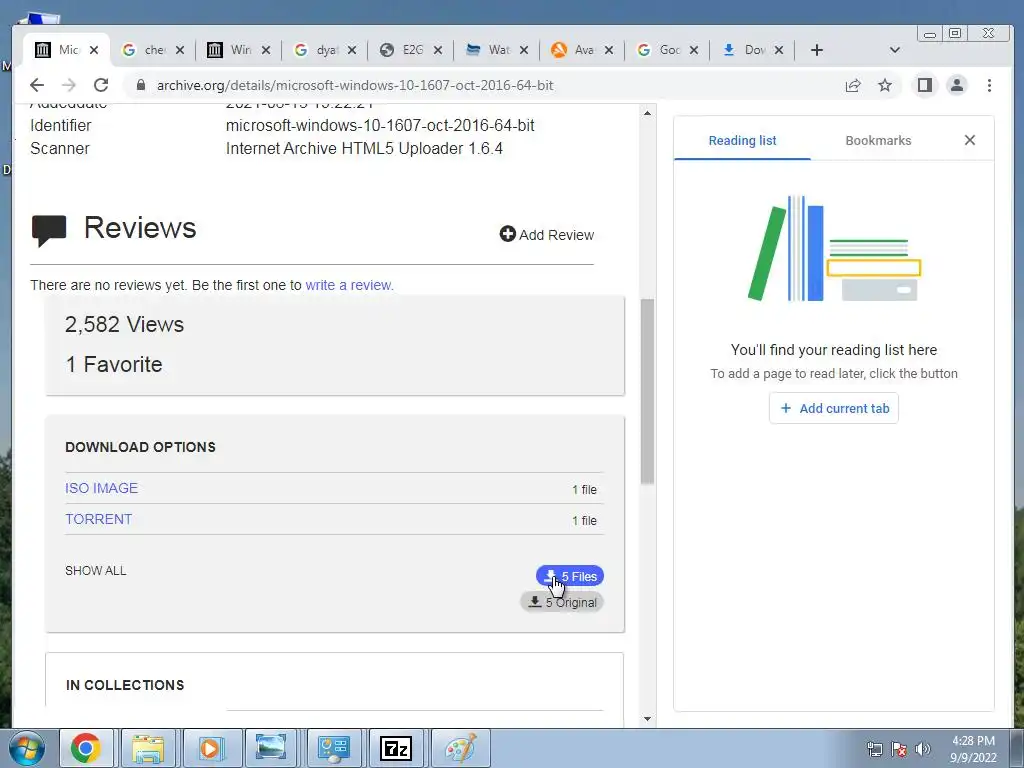
Task: Go back to the previous page
Action: tap(37, 85)
